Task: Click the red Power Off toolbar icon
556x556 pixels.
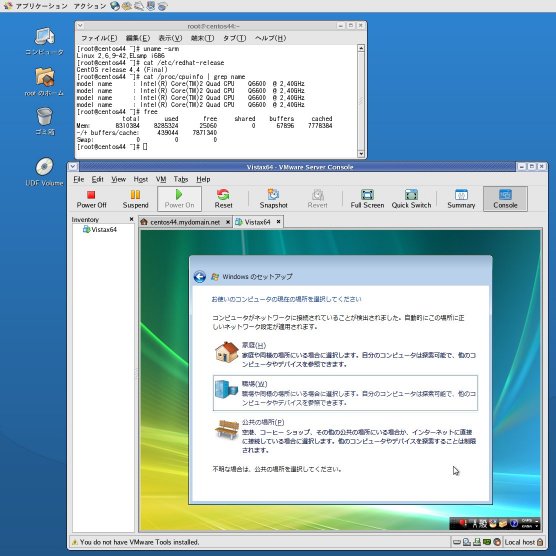Action: pos(91,199)
